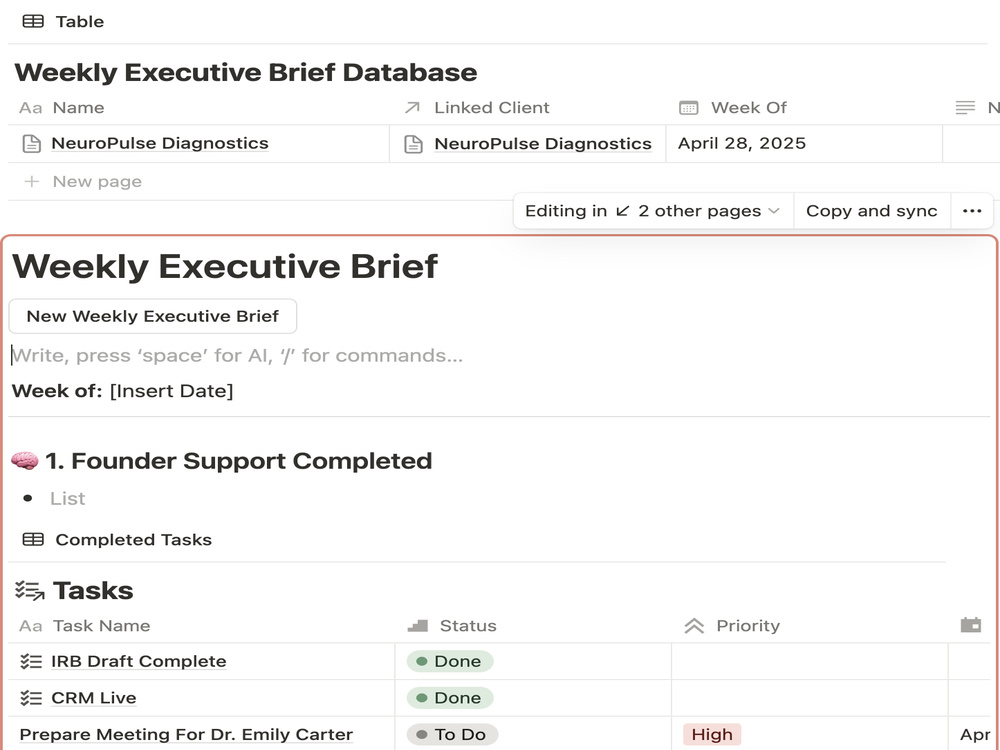The height and width of the screenshot is (750, 1000).
Task: Open Weekly Executive Brief Database title
Action: (x=246, y=72)
